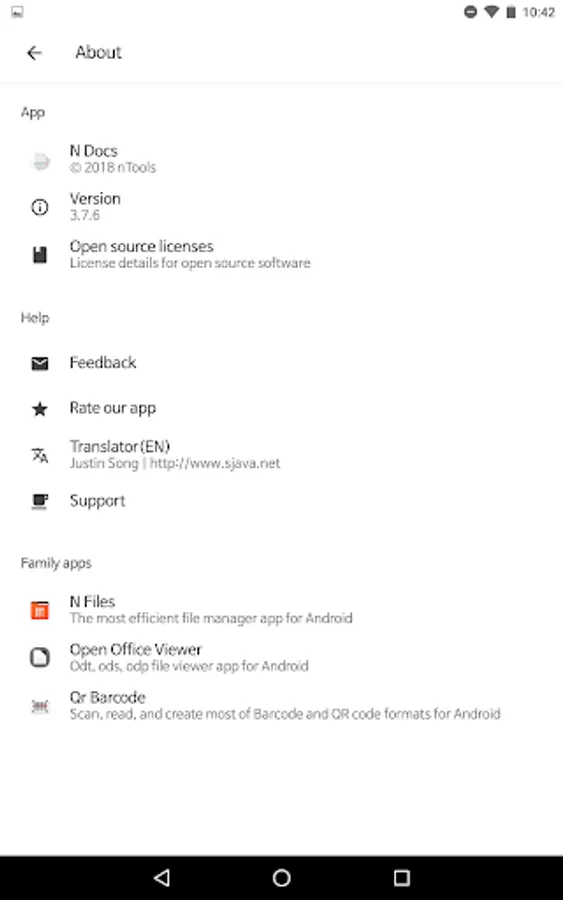Open the Support option
This screenshot has width=563, height=900.
pyautogui.click(x=281, y=501)
